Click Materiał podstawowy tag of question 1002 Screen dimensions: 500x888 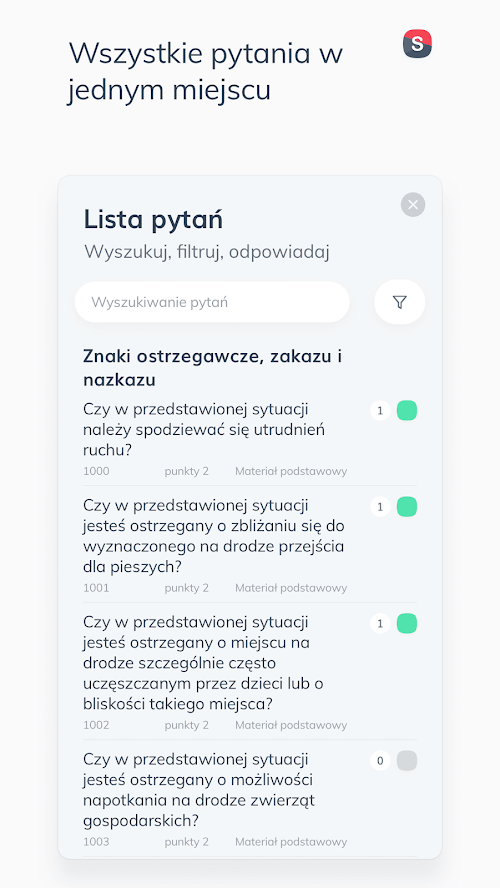291,725
